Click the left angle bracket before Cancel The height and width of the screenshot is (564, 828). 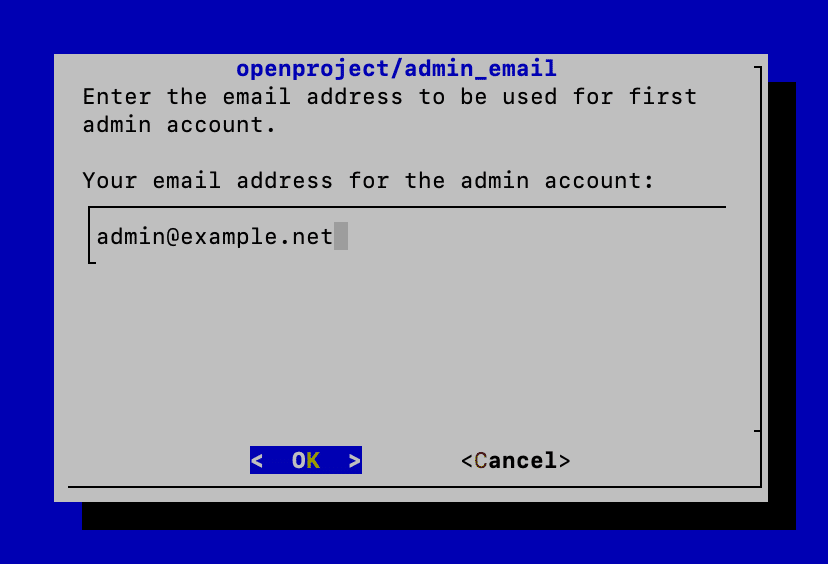[x=467, y=461]
